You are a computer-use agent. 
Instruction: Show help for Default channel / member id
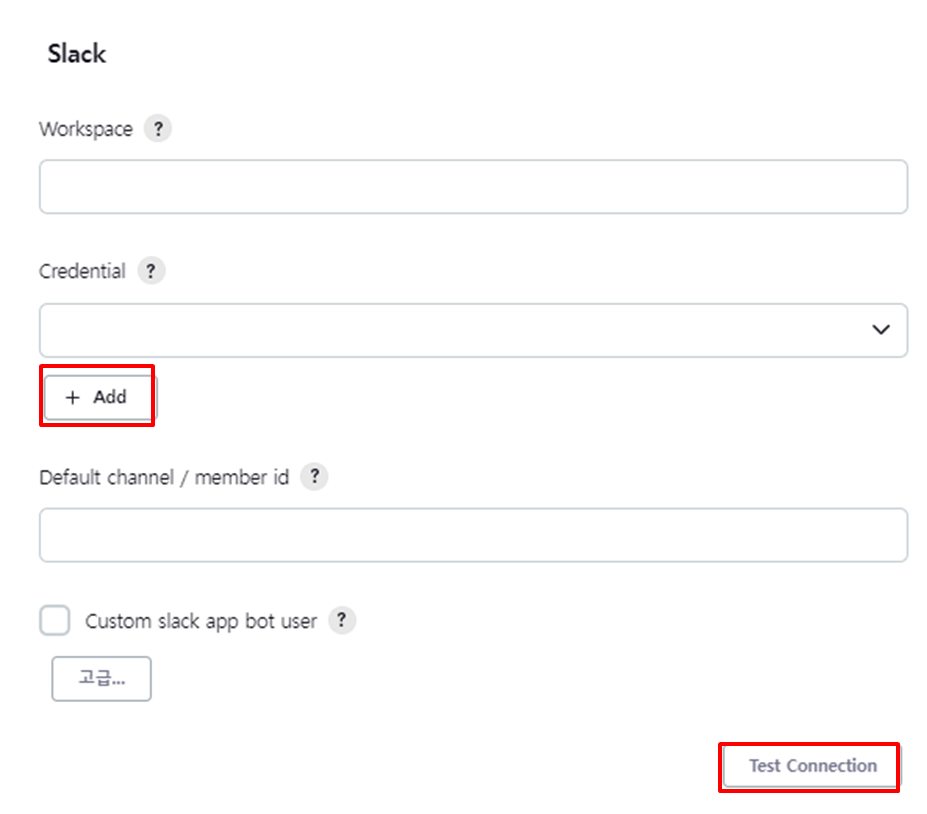tap(315, 476)
